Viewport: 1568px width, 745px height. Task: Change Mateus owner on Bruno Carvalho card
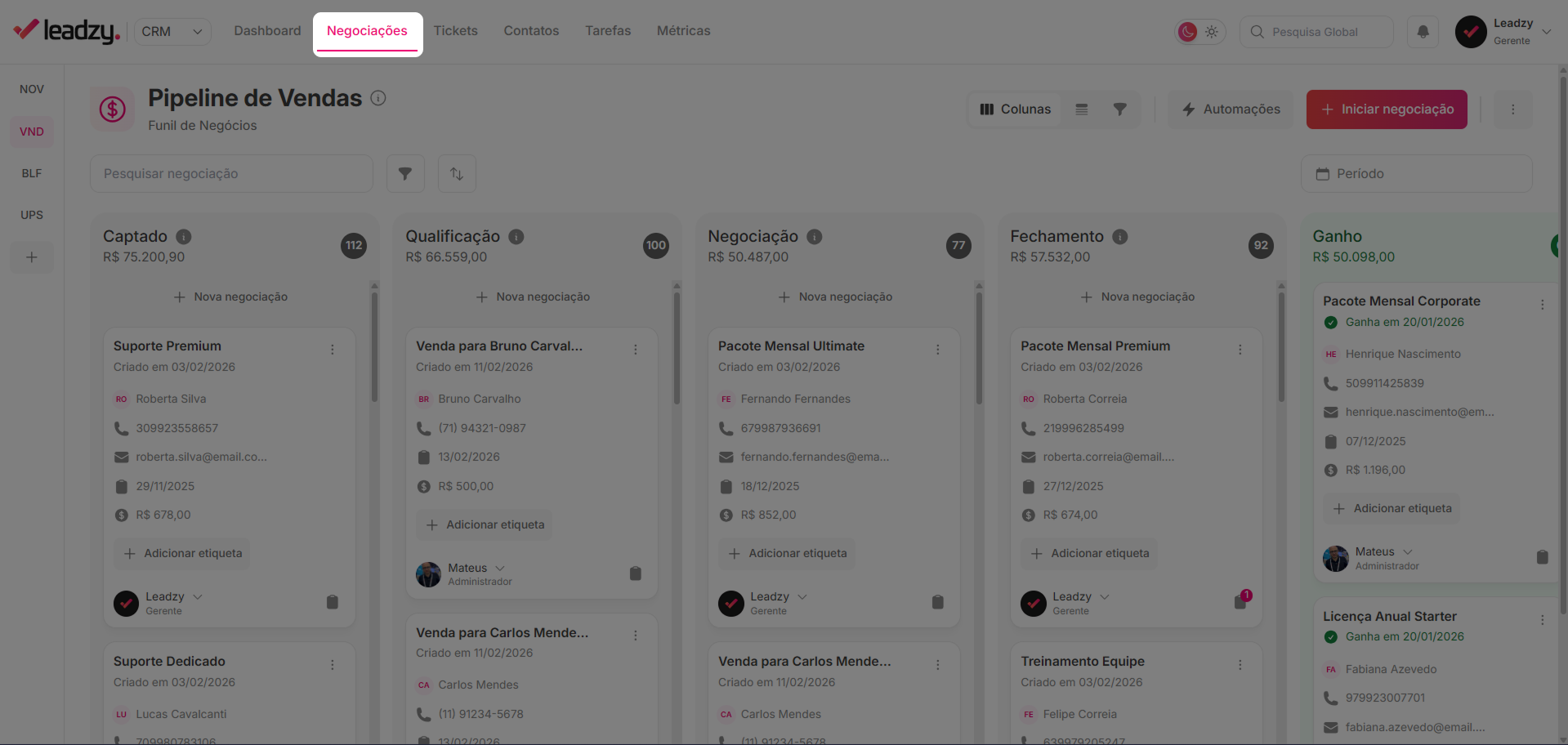pyautogui.click(x=464, y=574)
